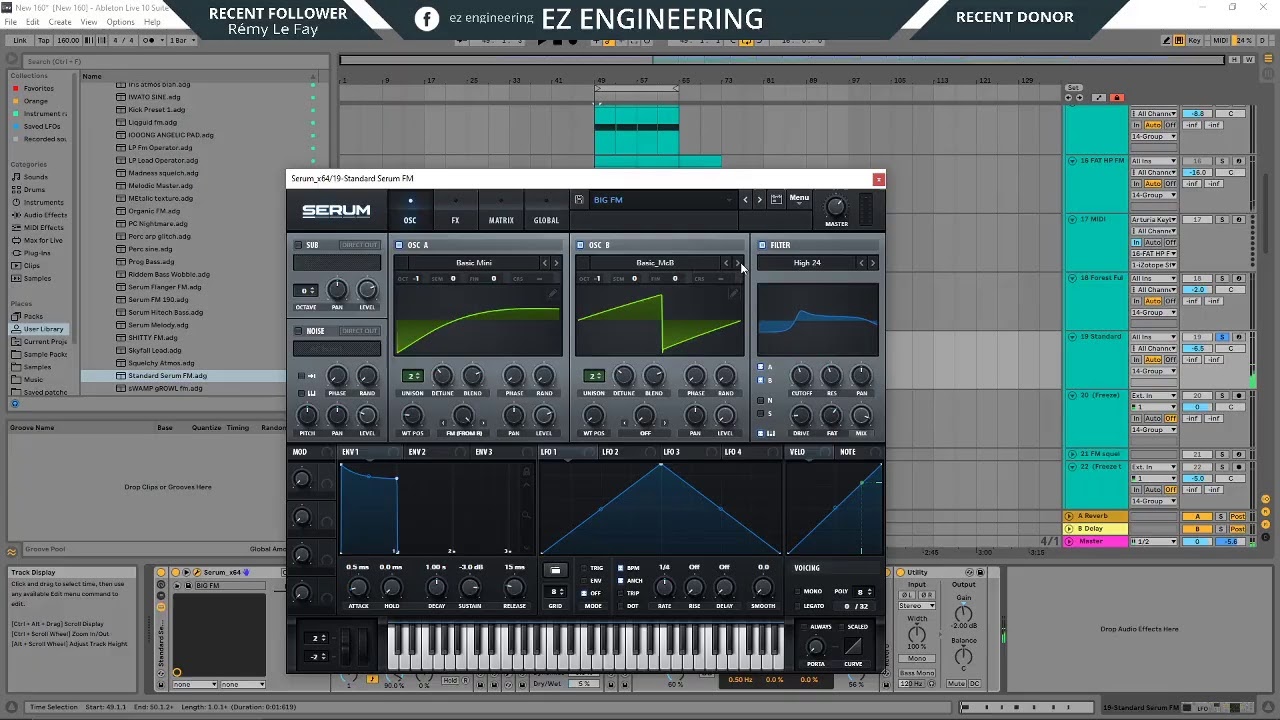Viewport: 1280px width, 720px height.
Task: Open Plug-ins category in Ableton browser
Action: coord(37,254)
